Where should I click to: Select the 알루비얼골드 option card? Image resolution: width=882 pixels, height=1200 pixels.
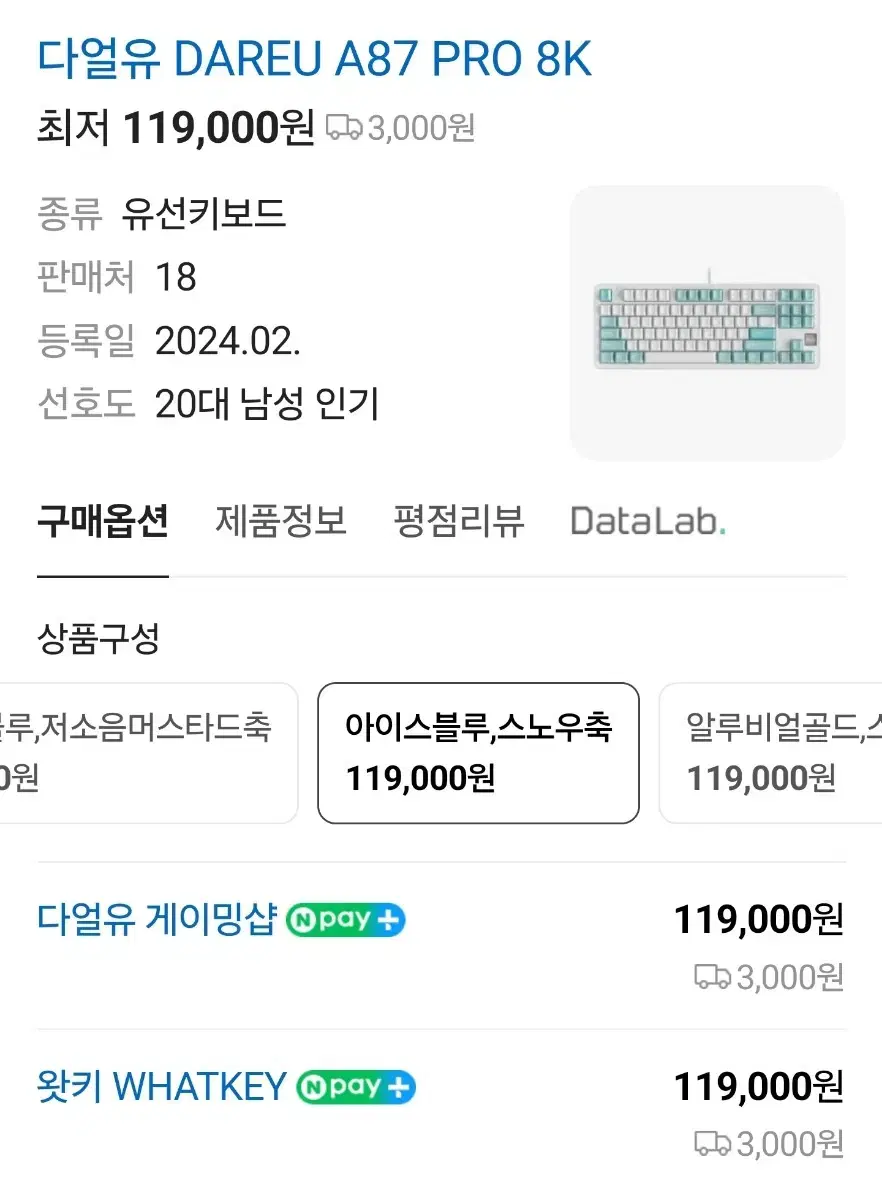tap(770, 753)
